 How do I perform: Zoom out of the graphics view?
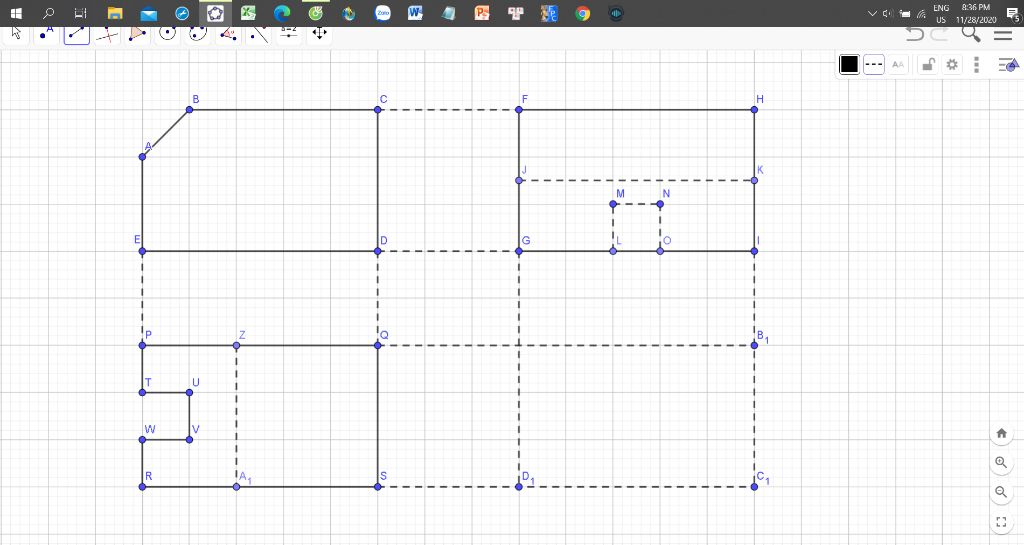click(1001, 491)
